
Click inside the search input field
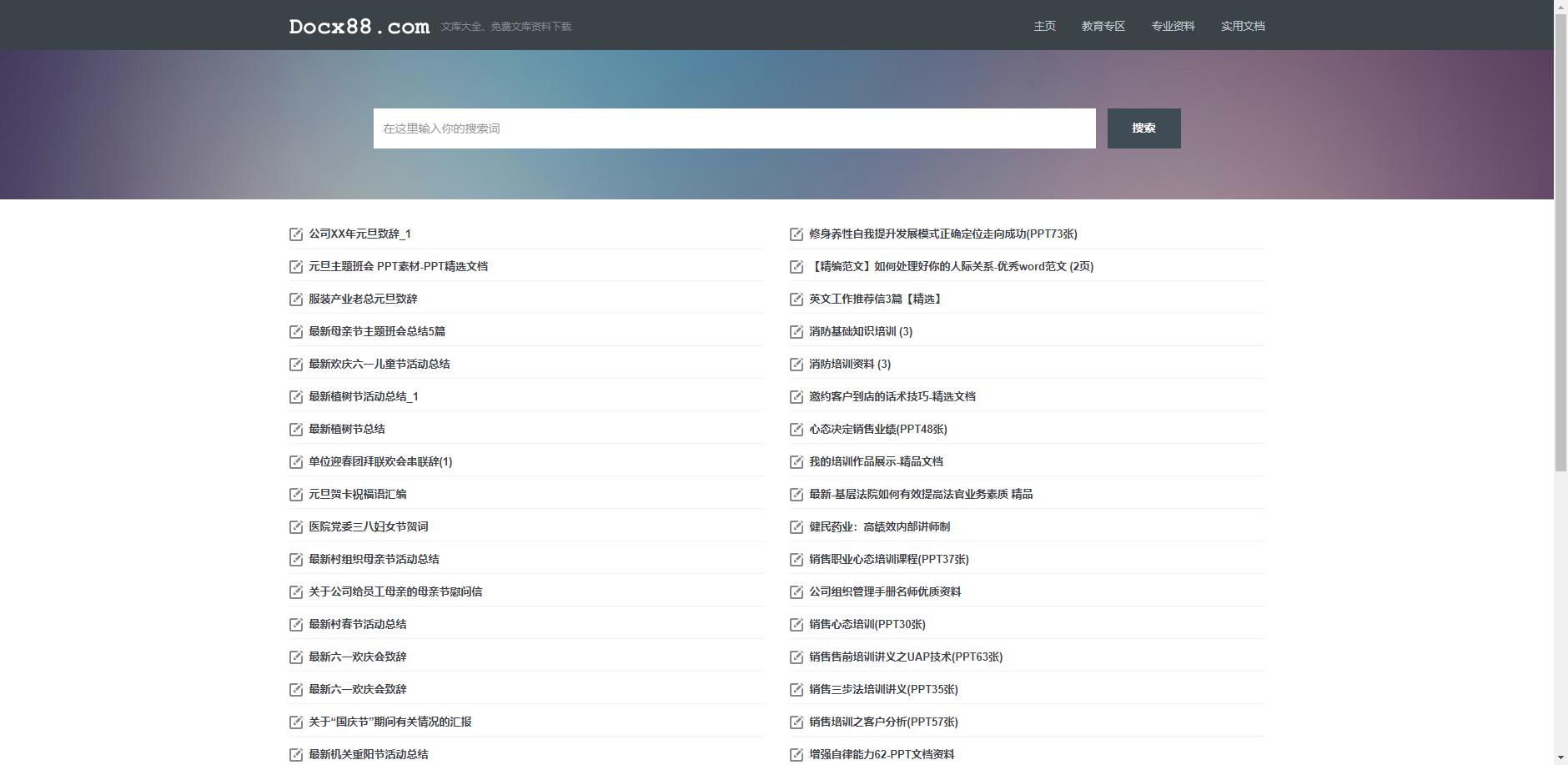point(734,128)
